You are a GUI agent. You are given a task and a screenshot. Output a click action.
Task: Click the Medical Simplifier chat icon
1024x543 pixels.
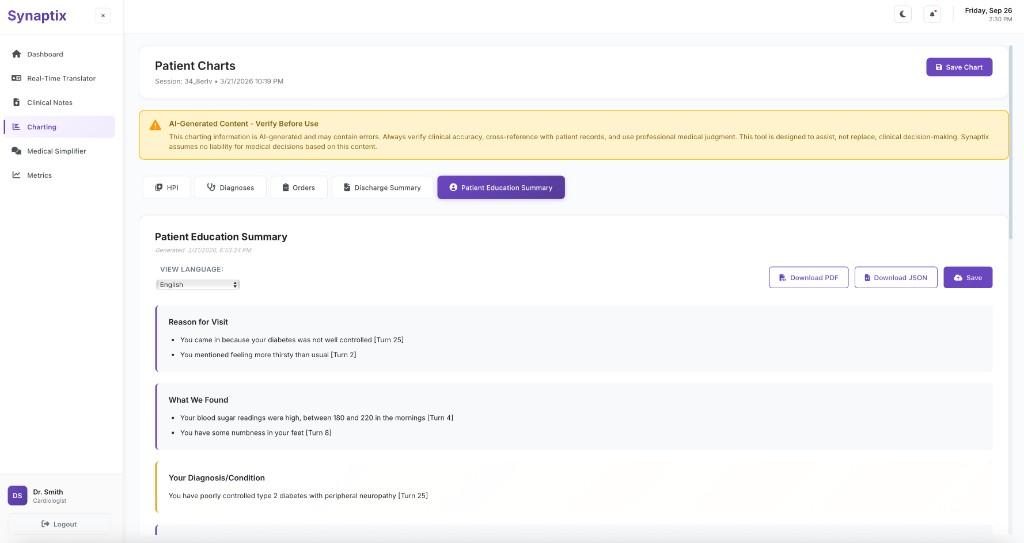point(16,151)
